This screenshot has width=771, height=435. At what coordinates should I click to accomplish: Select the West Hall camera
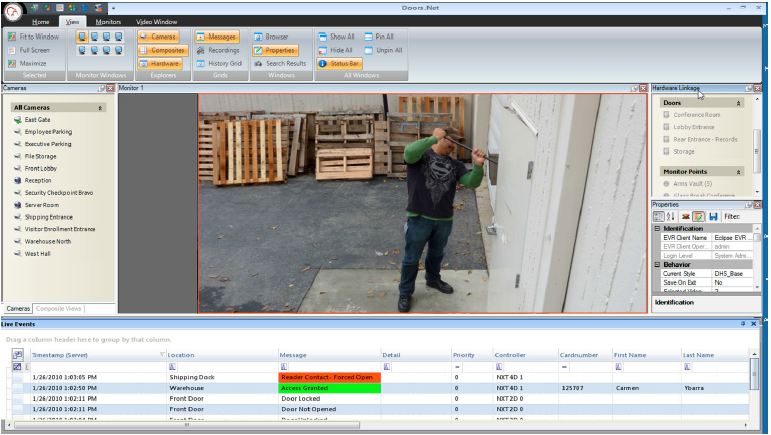(x=32, y=254)
